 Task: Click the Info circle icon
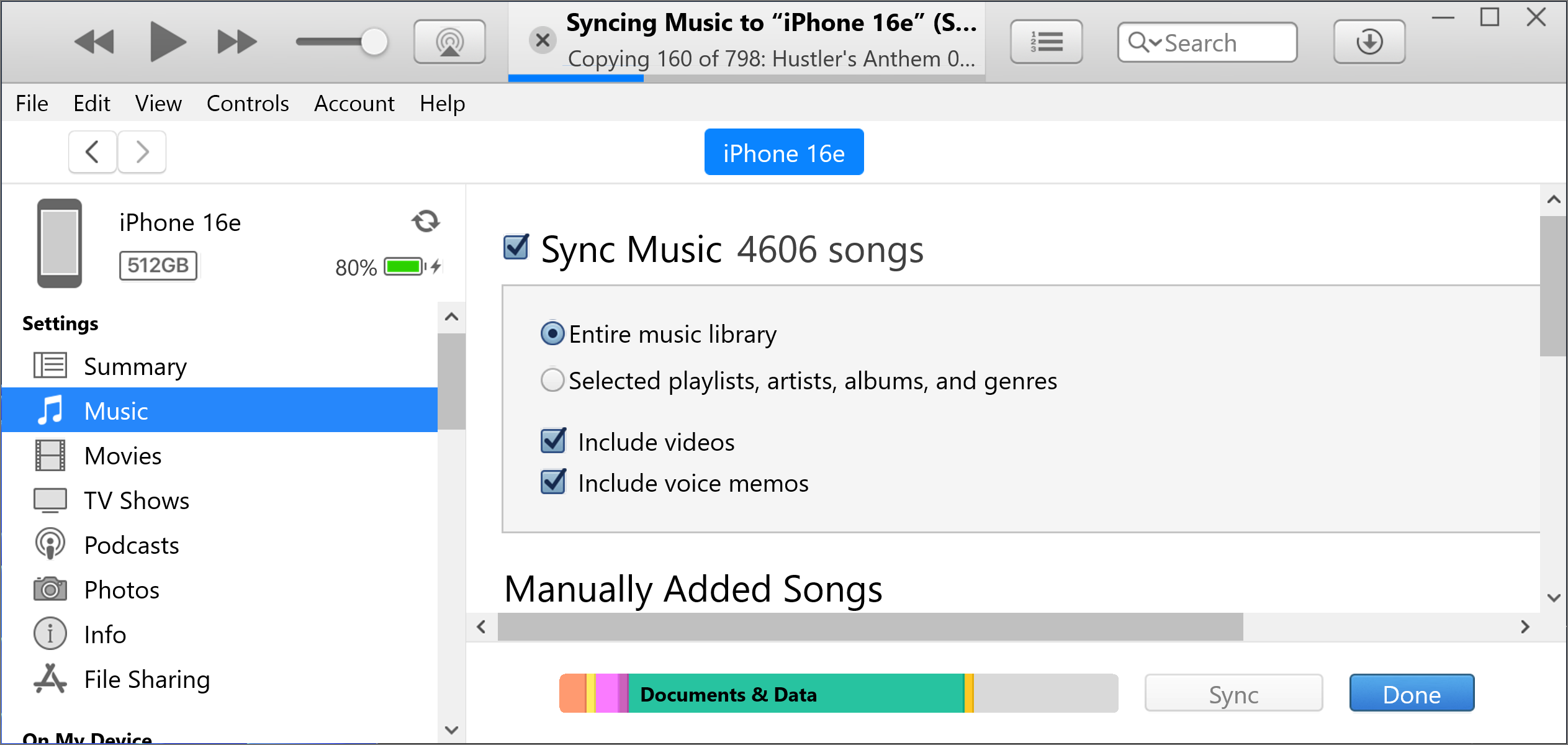coord(50,633)
